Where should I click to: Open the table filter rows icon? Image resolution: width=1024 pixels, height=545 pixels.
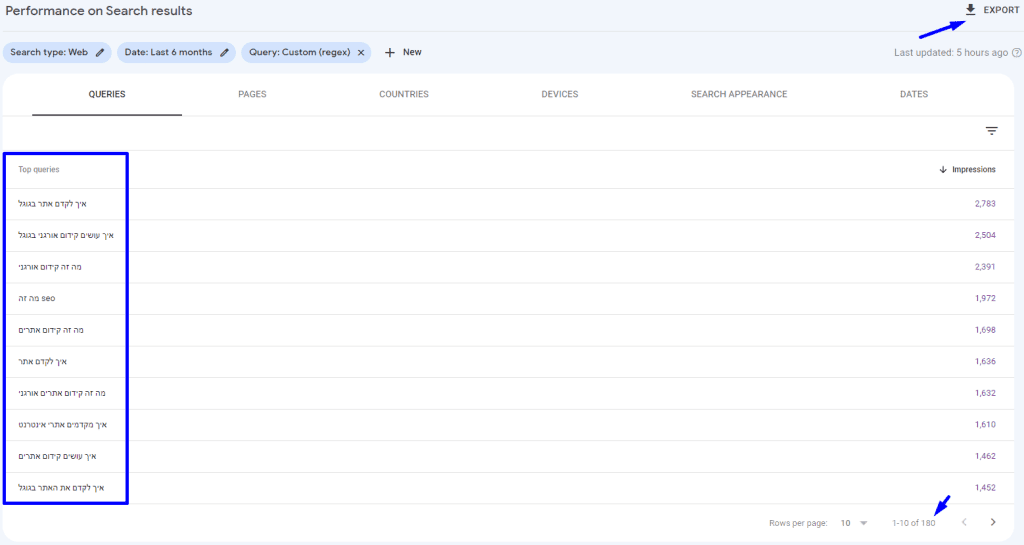pyautogui.click(x=991, y=131)
